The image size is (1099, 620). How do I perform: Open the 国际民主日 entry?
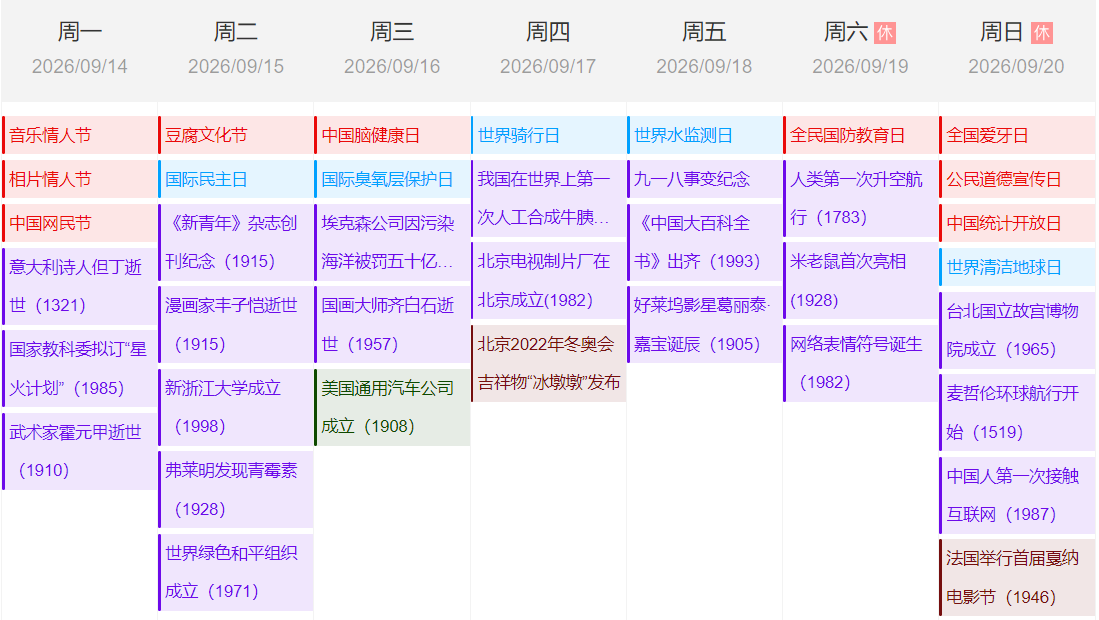[x=236, y=179]
